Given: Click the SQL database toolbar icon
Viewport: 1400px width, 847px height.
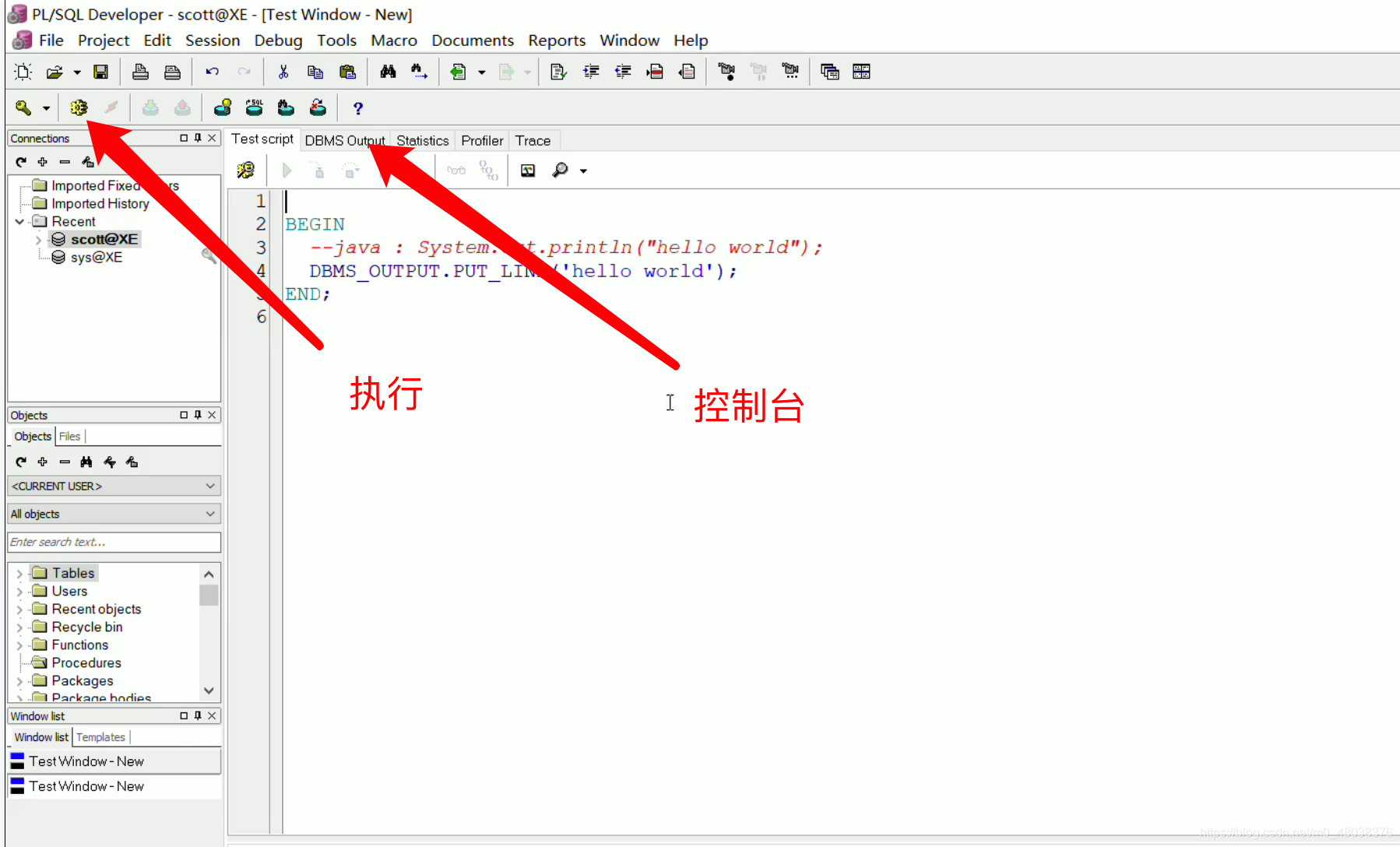Looking at the screenshot, I should (x=254, y=107).
